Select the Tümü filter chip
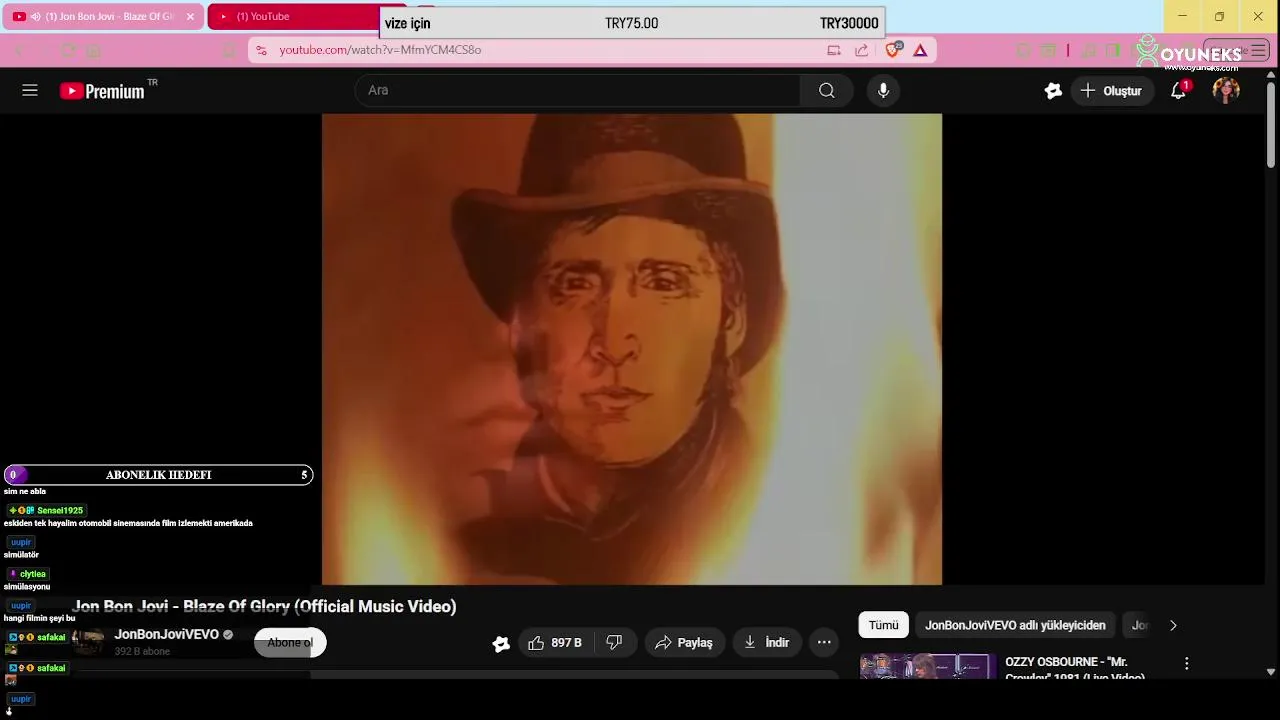The image size is (1280, 720). point(883,625)
